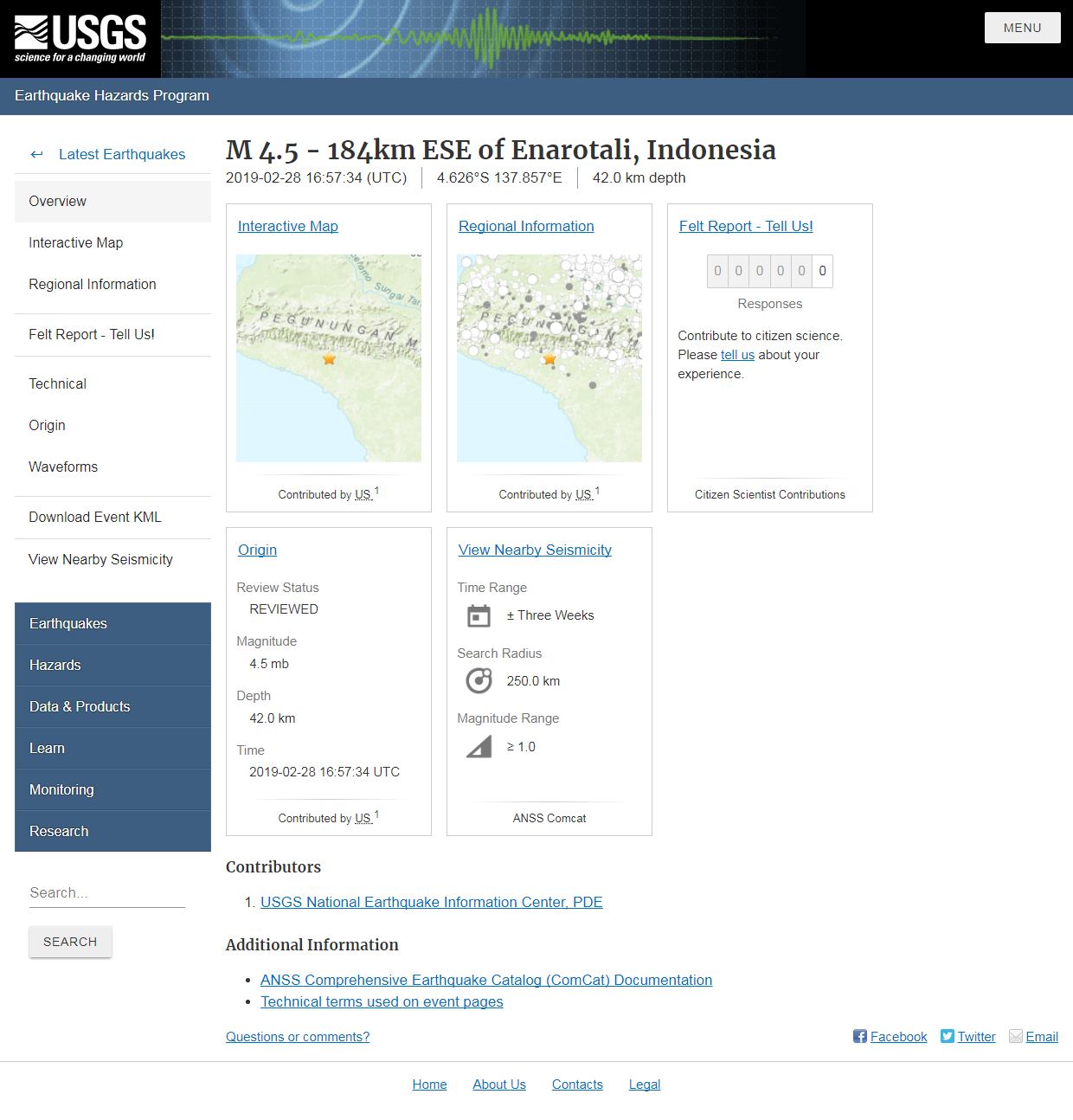Click the Twitter bird icon
This screenshot has width=1073, height=1120.
click(948, 1036)
